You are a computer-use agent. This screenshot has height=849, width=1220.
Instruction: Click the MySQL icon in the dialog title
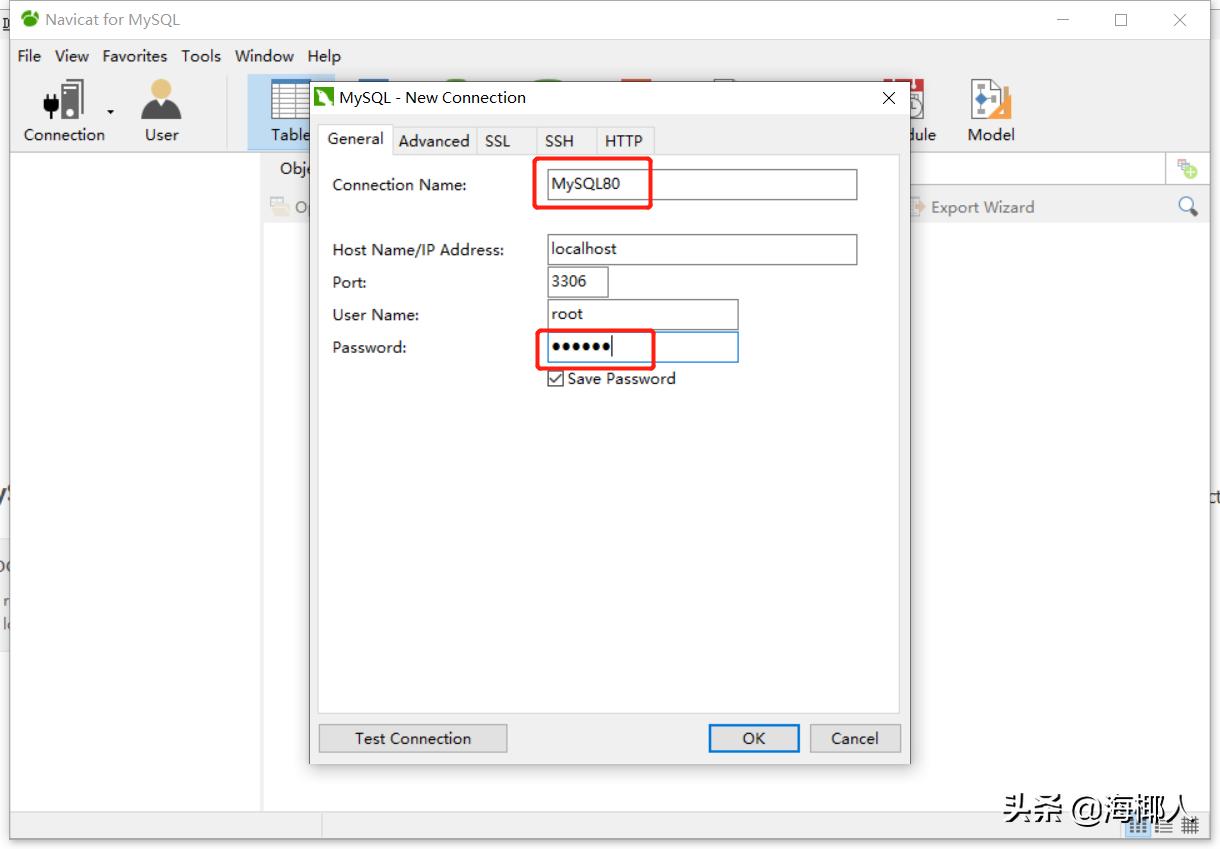coord(324,98)
